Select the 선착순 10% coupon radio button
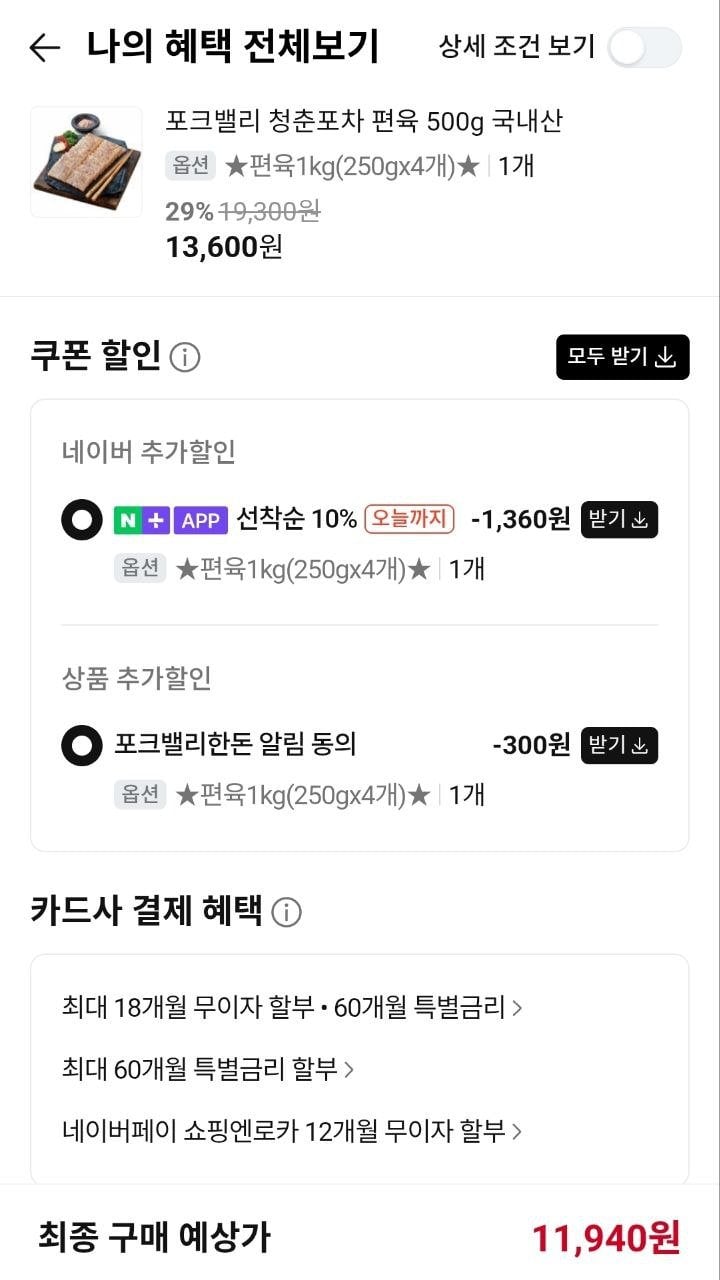 click(x=82, y=520)
